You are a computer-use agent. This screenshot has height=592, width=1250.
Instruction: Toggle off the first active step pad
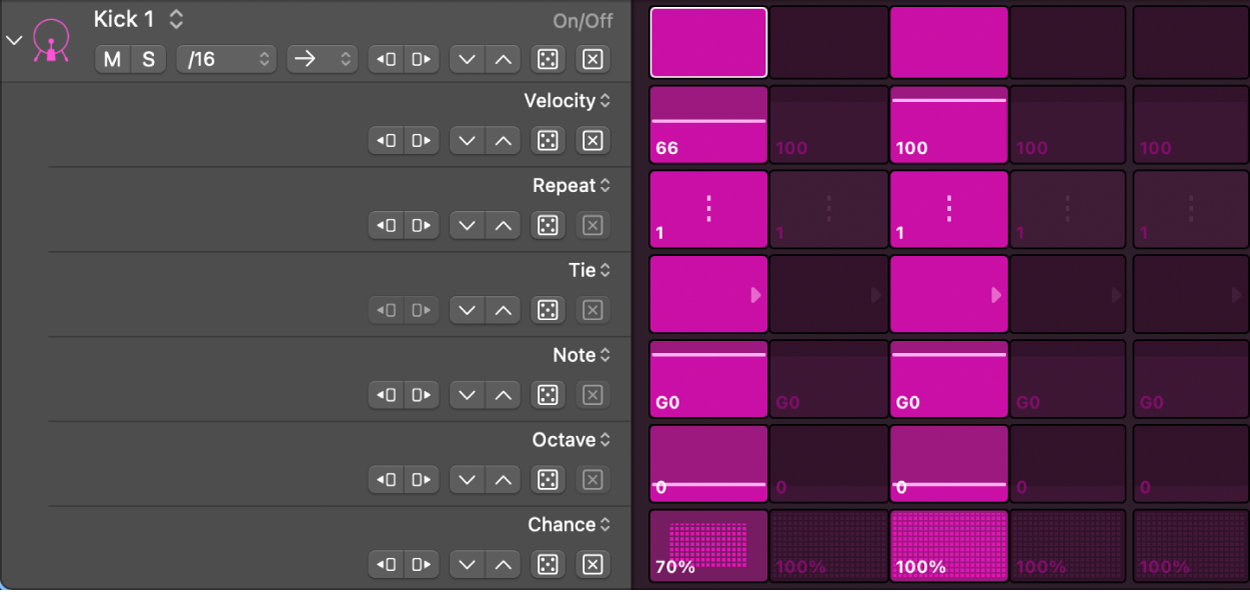tap(708, 41)
